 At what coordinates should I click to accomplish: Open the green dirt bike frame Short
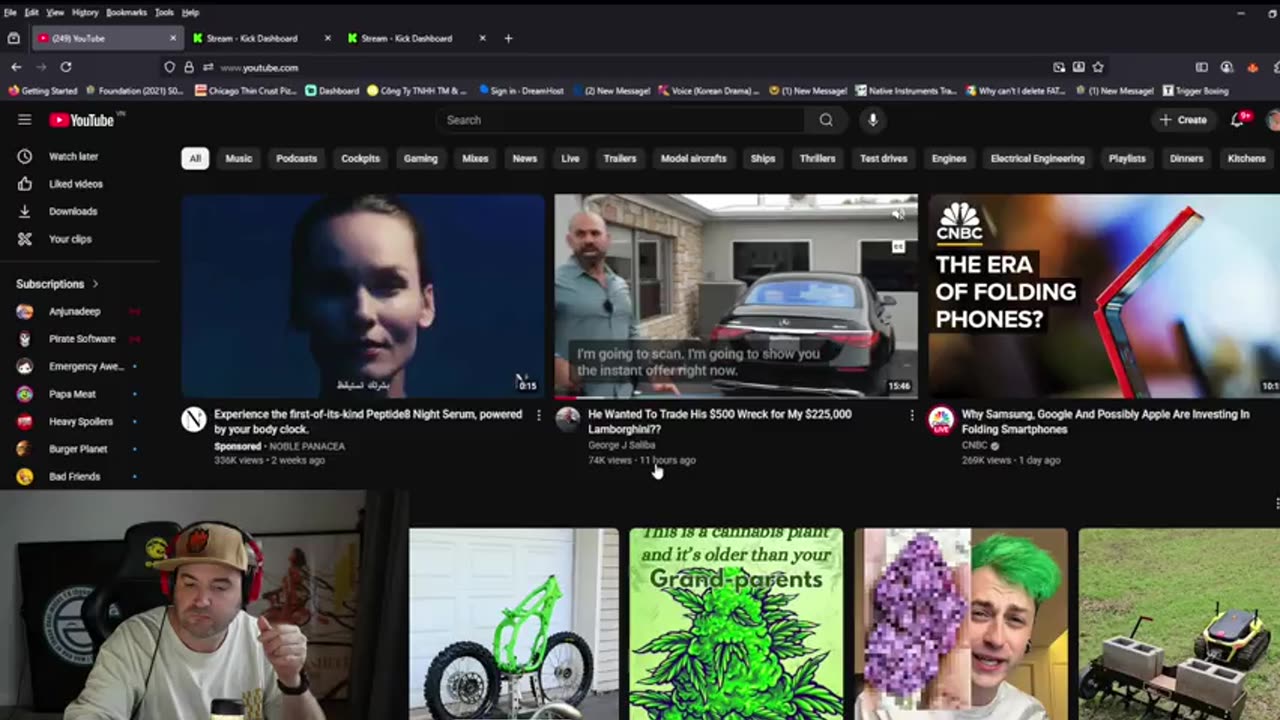(514, 624)
